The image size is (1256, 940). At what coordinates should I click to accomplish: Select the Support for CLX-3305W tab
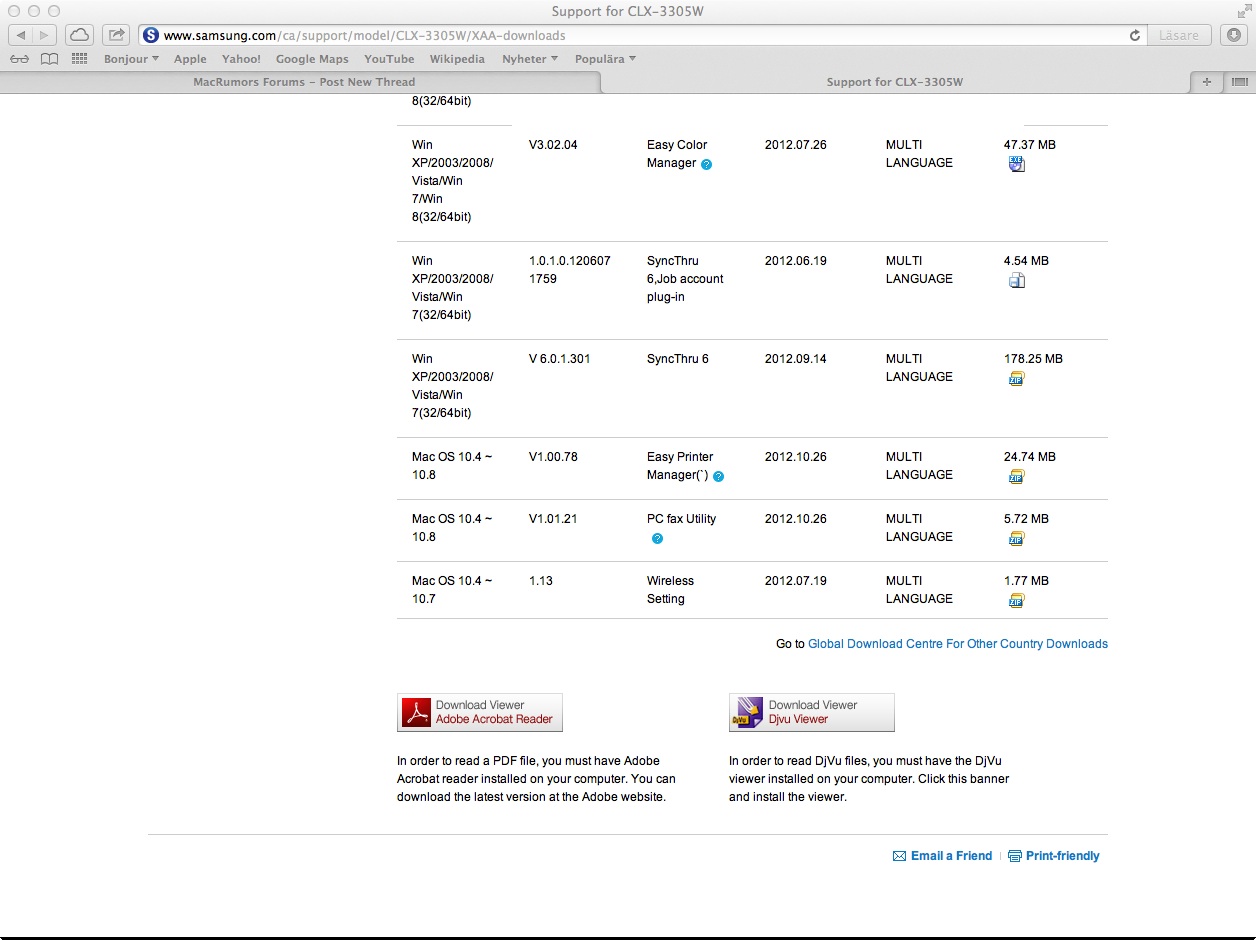point(895,82)
